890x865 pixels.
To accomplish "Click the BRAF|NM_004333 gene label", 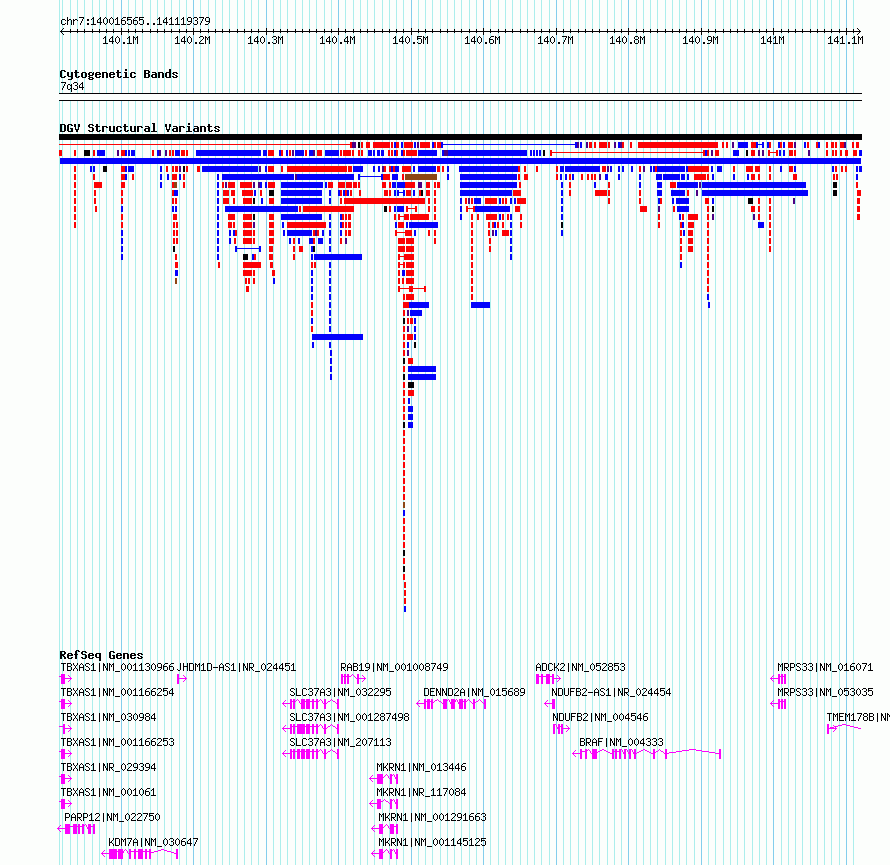I will [621, 742].
